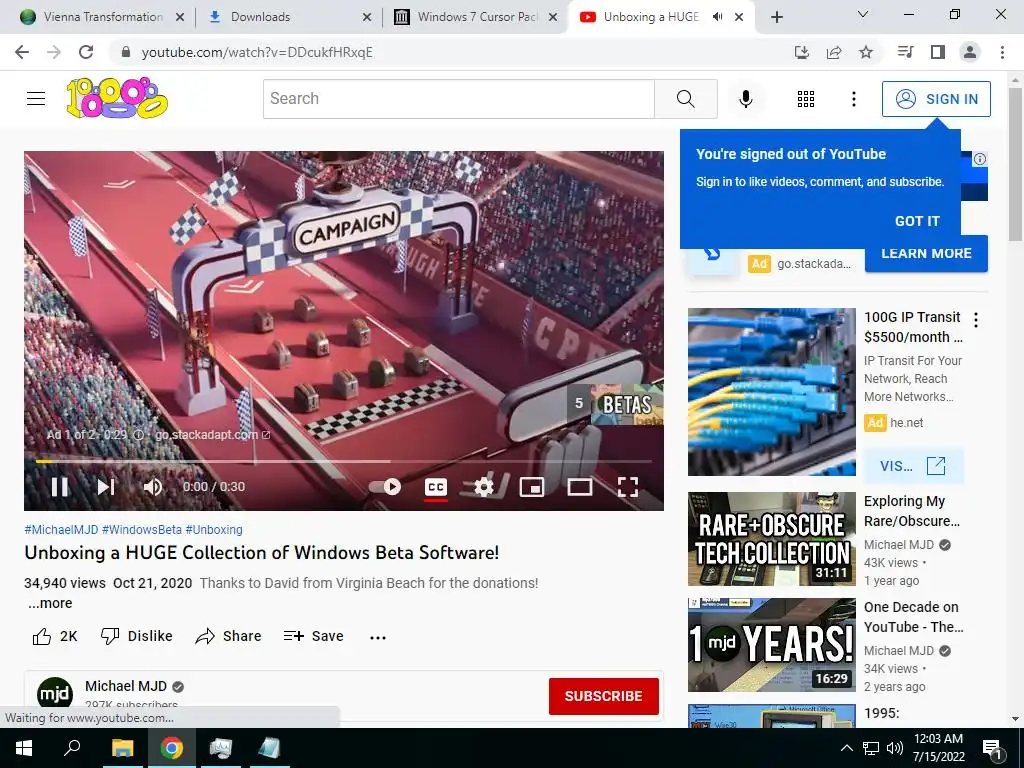The image size is (1024, 768).
Task: Start voice search with the microphone
Action: (746, 99)
